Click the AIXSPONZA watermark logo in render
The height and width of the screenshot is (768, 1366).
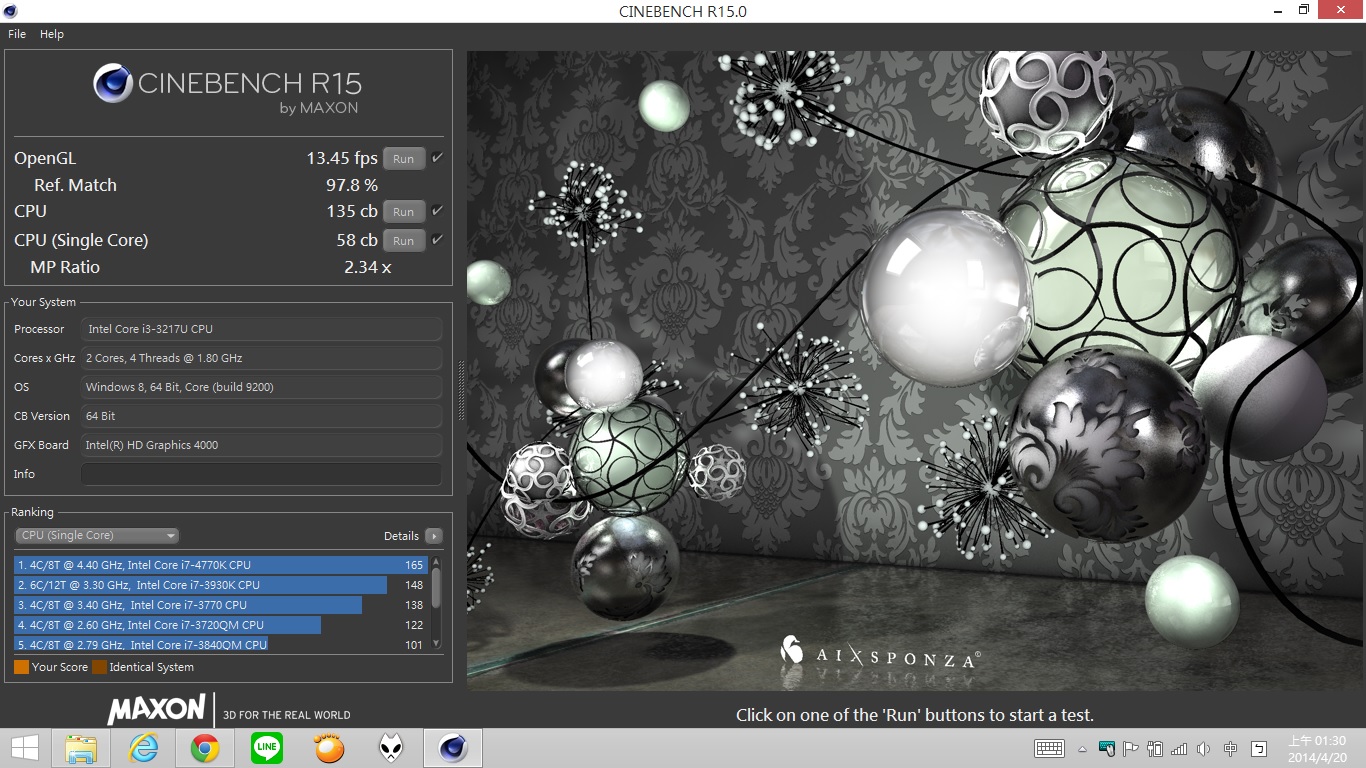pos(880,652)
